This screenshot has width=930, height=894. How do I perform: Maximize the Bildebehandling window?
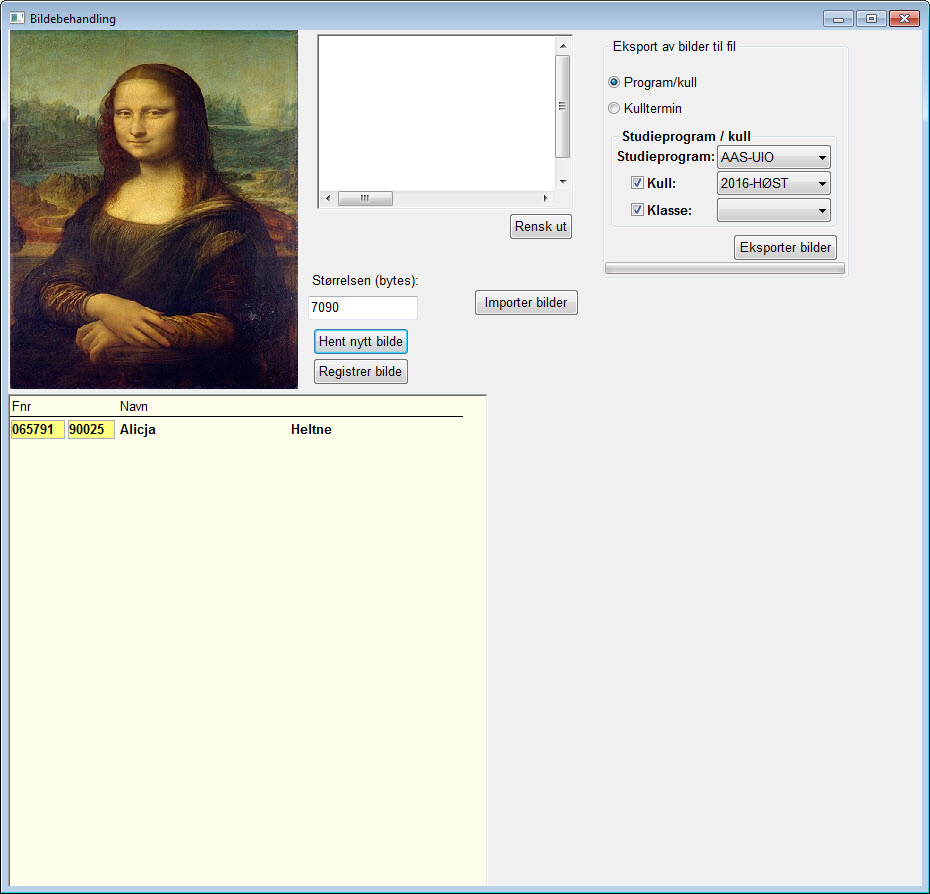click(871, 19)
